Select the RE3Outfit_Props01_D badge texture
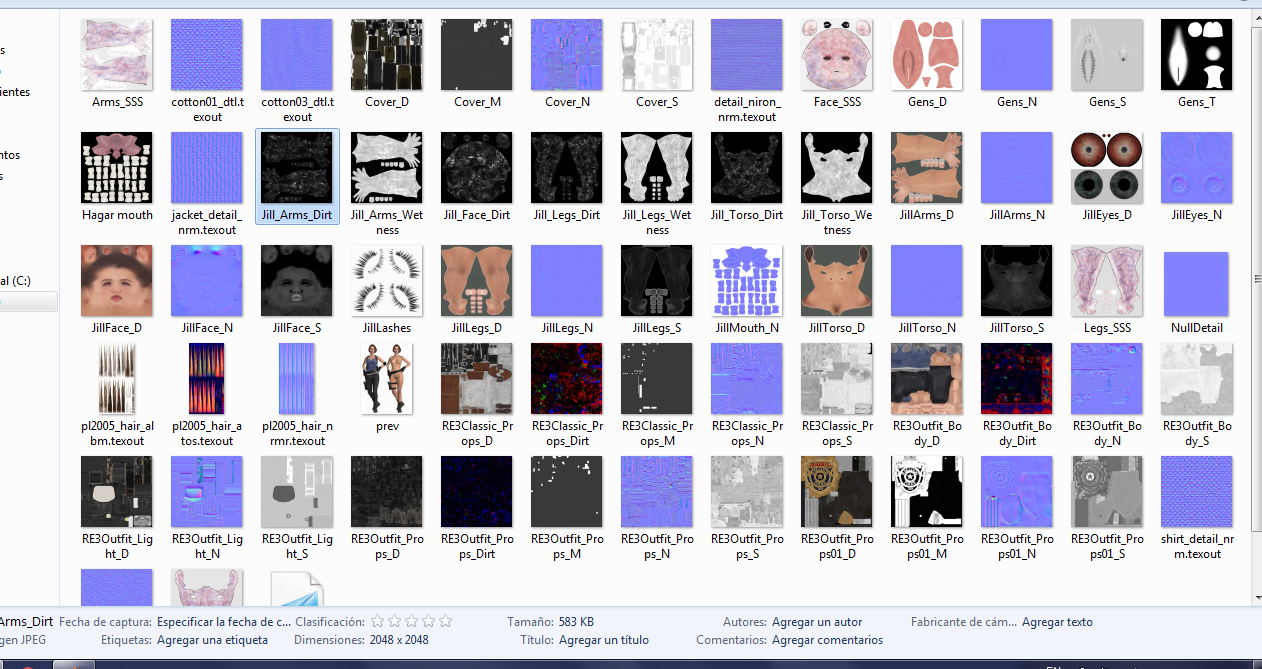 (x=837, y=492)
